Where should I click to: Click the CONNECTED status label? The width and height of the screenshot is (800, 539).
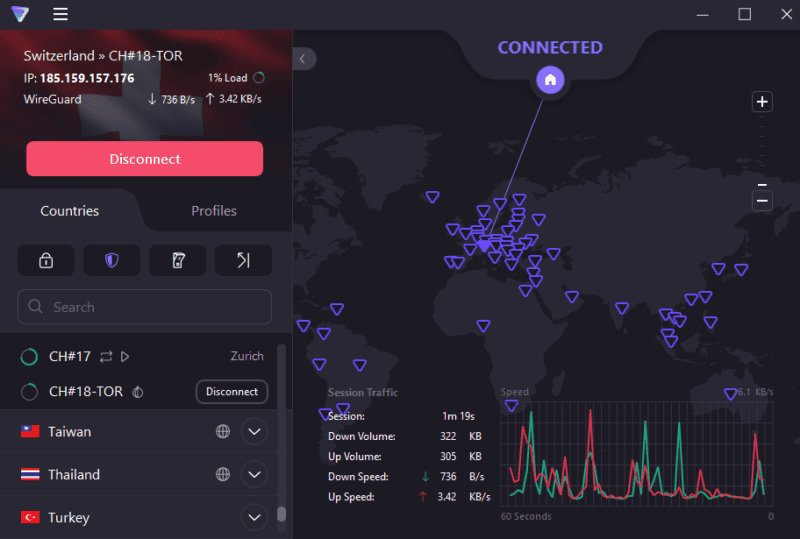pos(550,47)
